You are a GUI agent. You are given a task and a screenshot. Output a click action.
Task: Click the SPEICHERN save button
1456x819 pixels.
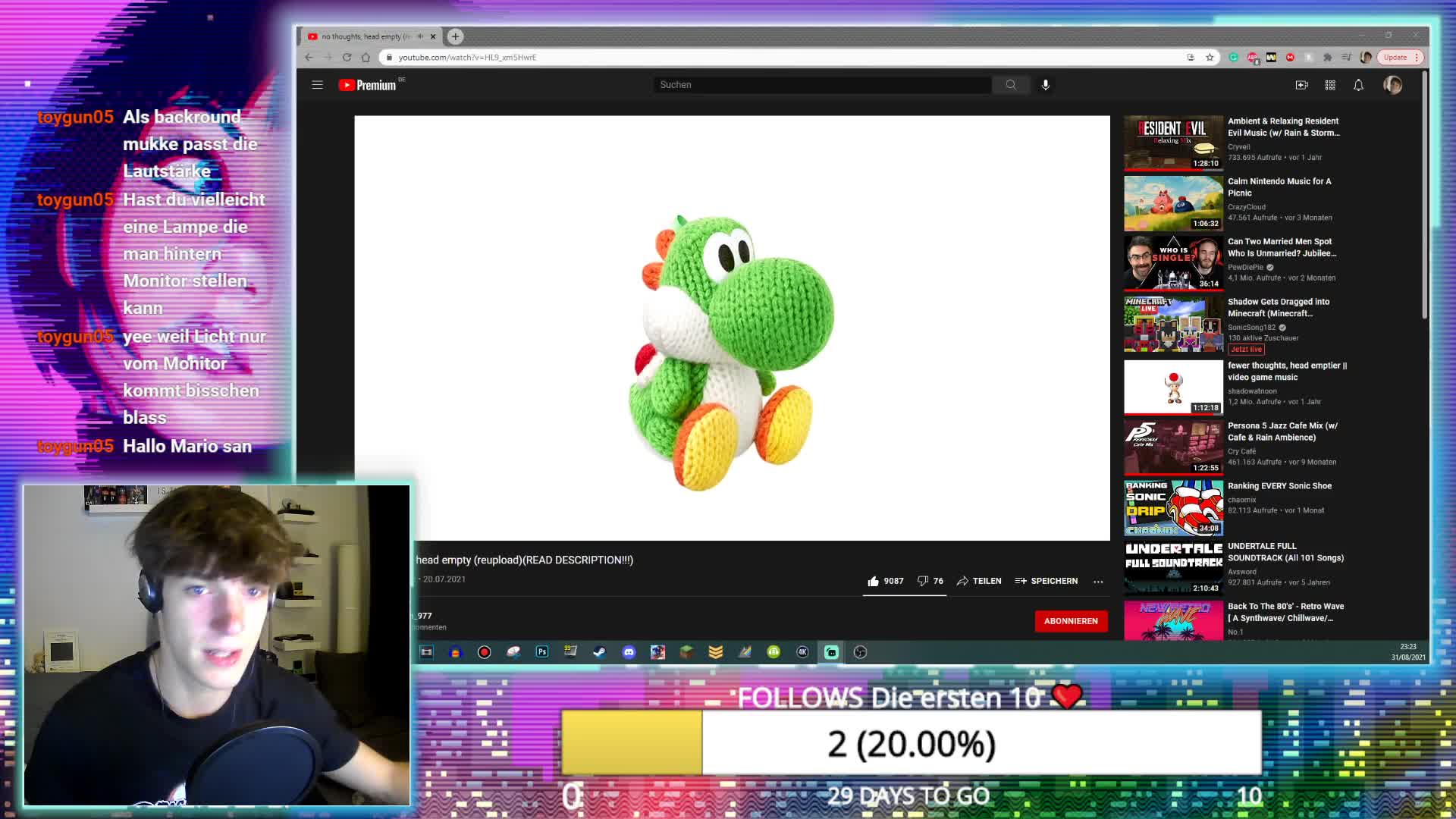click(x=1046, y=581)
